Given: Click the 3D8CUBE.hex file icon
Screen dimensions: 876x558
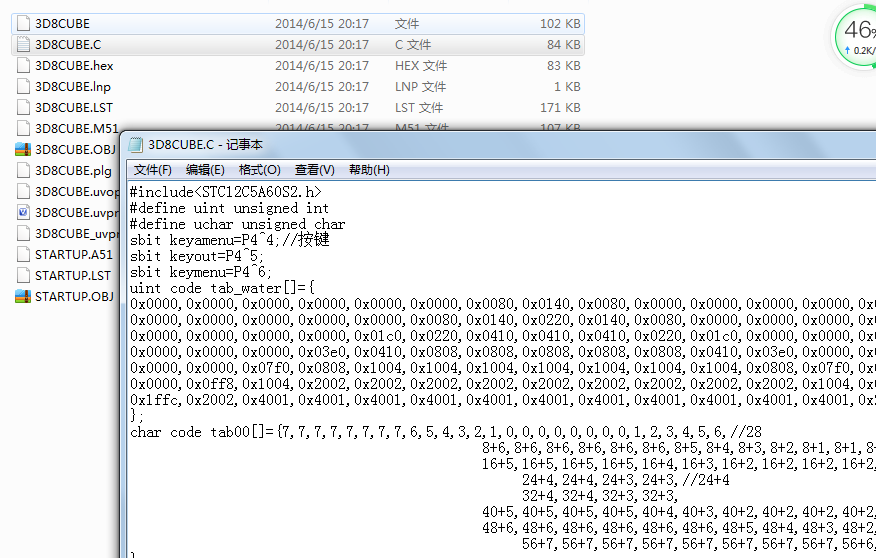Looking at the screenshot, I should 23,65.
